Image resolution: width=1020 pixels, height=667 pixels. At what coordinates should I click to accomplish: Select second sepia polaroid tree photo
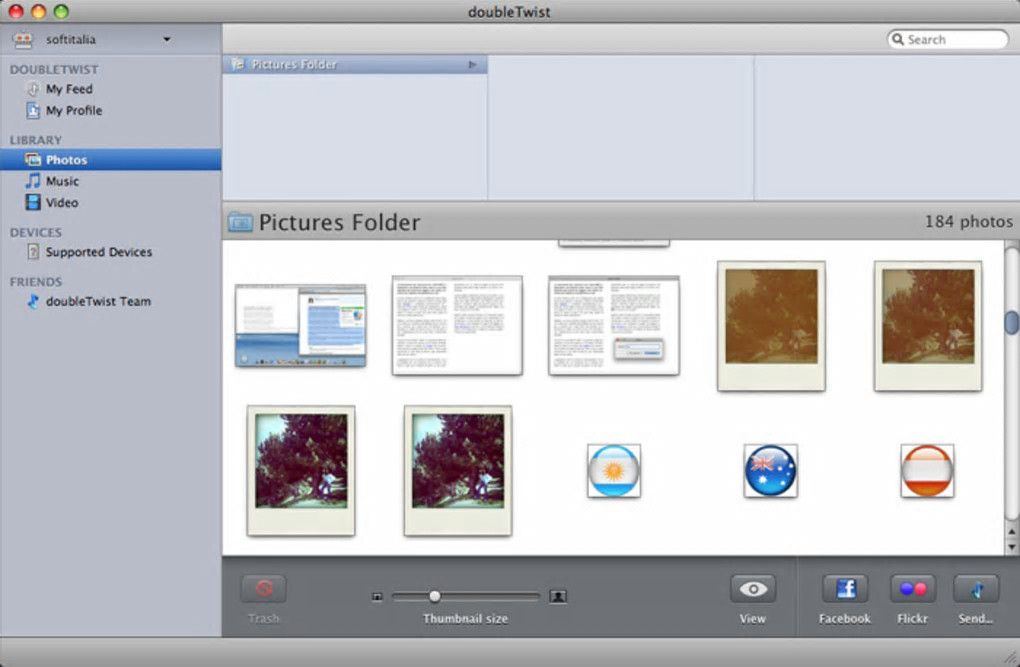point(928,326)
